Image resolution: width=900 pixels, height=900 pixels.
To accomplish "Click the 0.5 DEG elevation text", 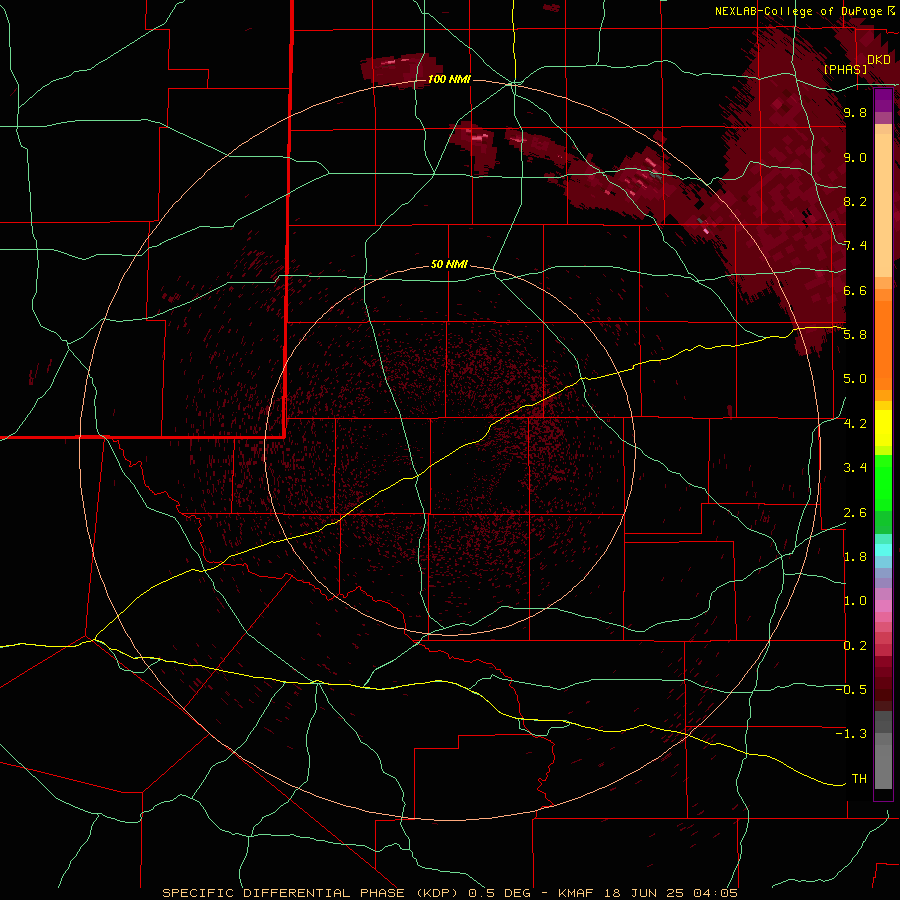I will [x=498, y=893].
